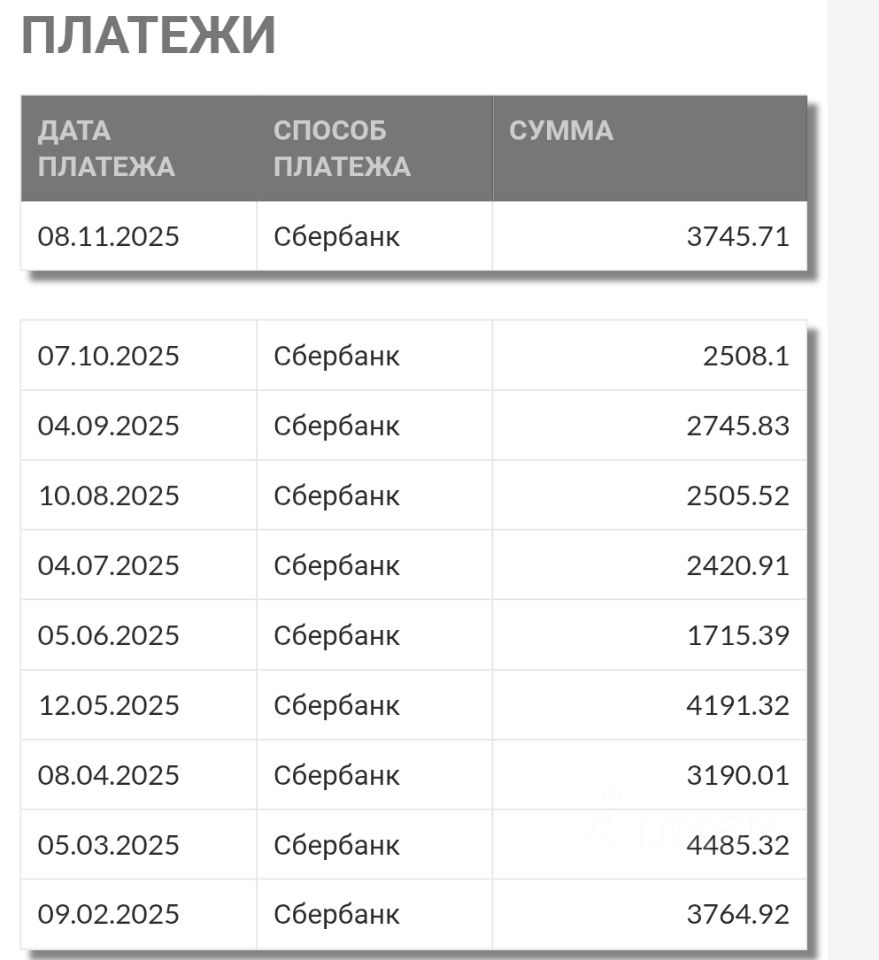Image resolution: width=879 pixels, height=960 pixels.
Task: Click the 2745.83 payment amount
Action: point(737,426)
